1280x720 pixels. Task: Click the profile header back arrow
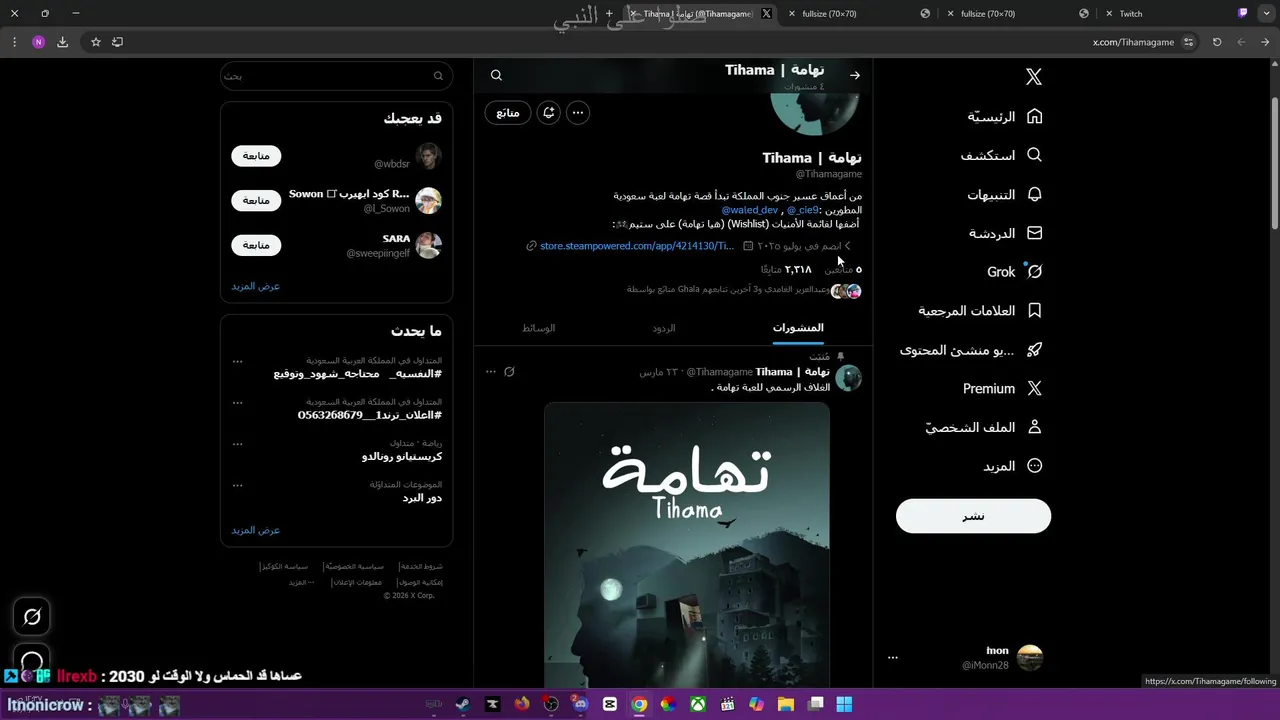pyautogui.click(x=855, y=75)
